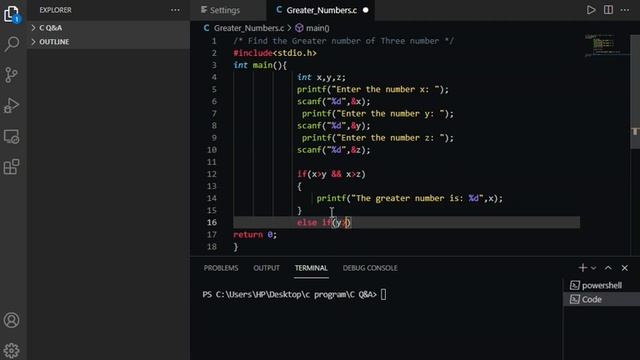Viewport: 640px width, 360px height.
Task: Expand the OUTLINE section
Action: point(108,42)
